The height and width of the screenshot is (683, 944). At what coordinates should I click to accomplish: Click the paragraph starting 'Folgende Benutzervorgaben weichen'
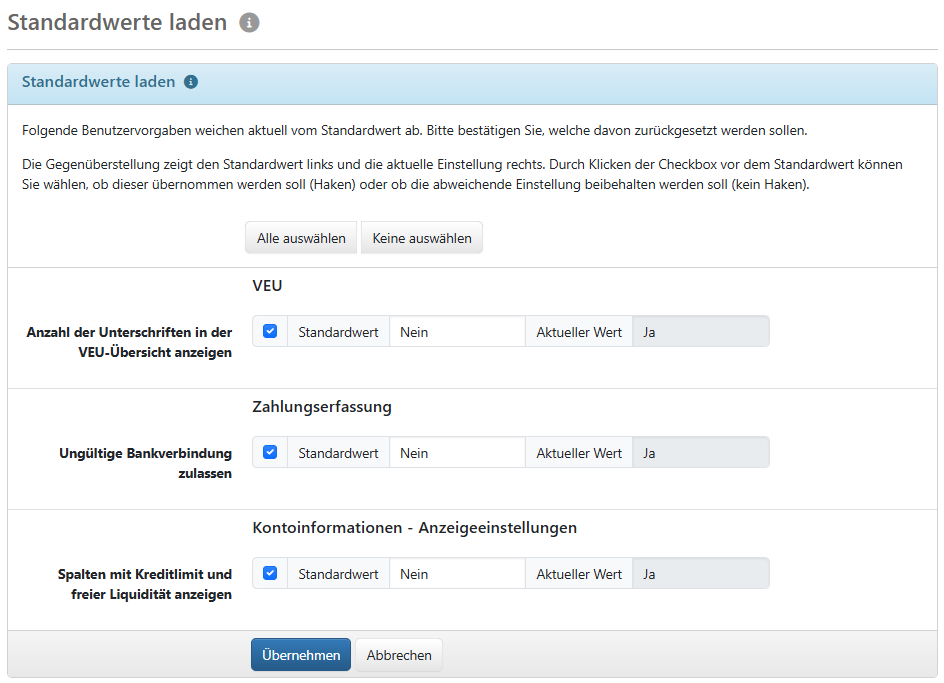pyautogui.click(x=415, y=130)
